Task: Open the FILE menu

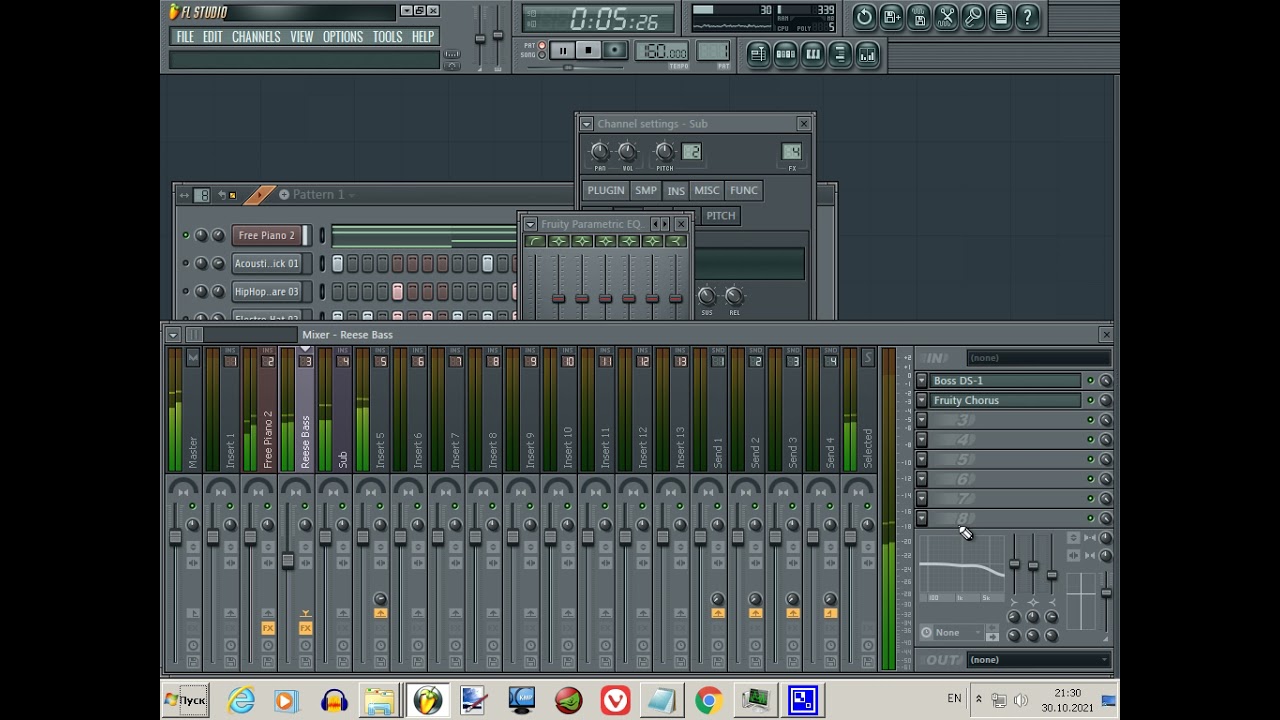Action: (185, 37)
